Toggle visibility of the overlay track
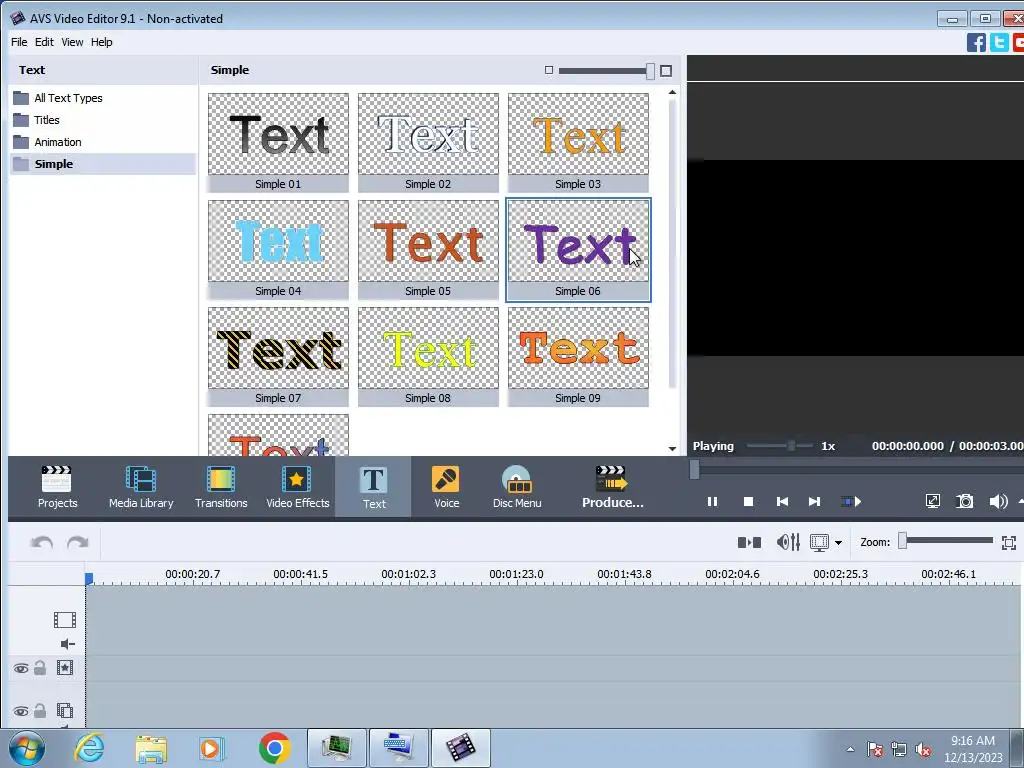1024x768 pixels. click(21, 711)
